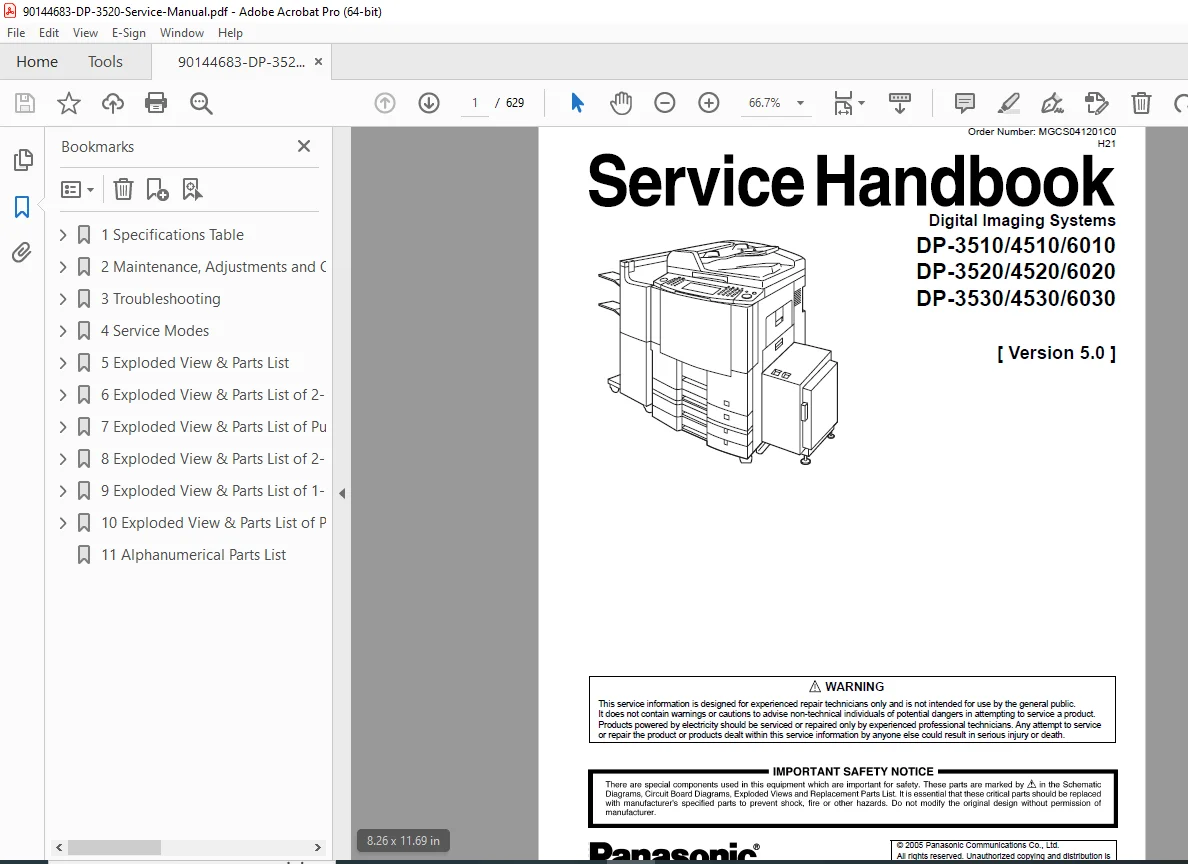This screenshot has height=864, width=1188.
Task: Open the Help menu
Action: (x=230, y=33)
